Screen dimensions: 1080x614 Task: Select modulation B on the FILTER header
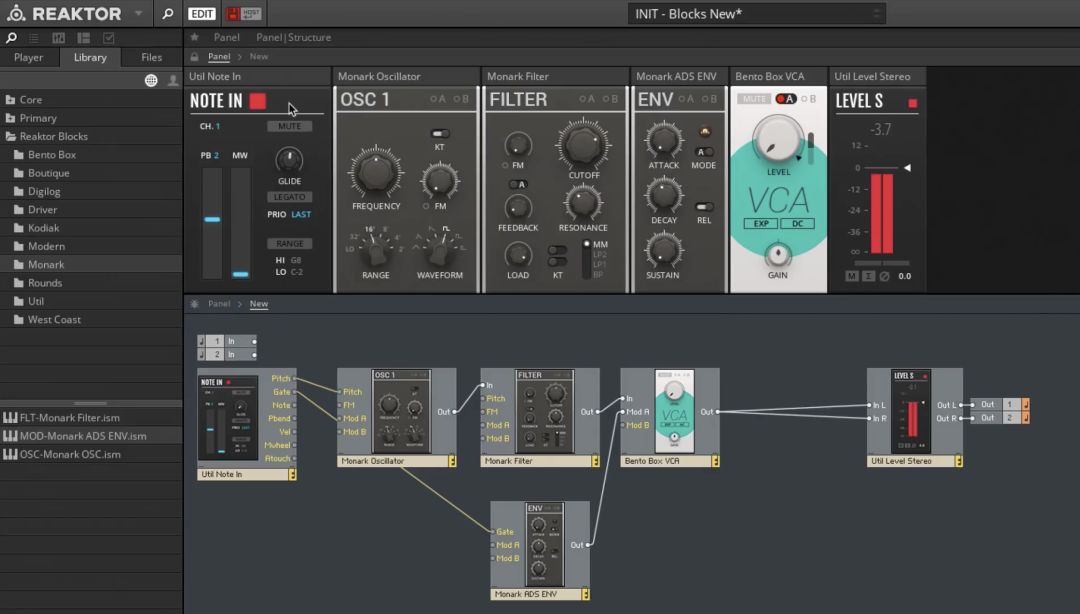[x=610, y=99]
